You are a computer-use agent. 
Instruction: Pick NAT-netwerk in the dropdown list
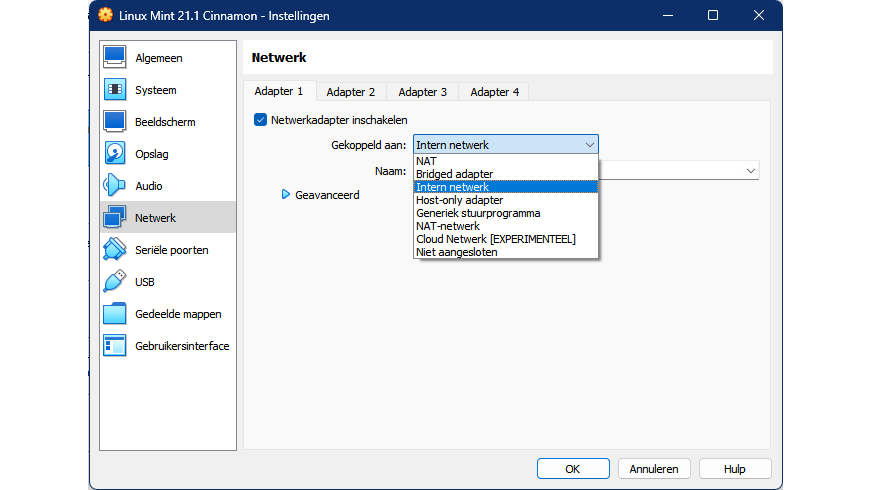[x=447, y=226]
